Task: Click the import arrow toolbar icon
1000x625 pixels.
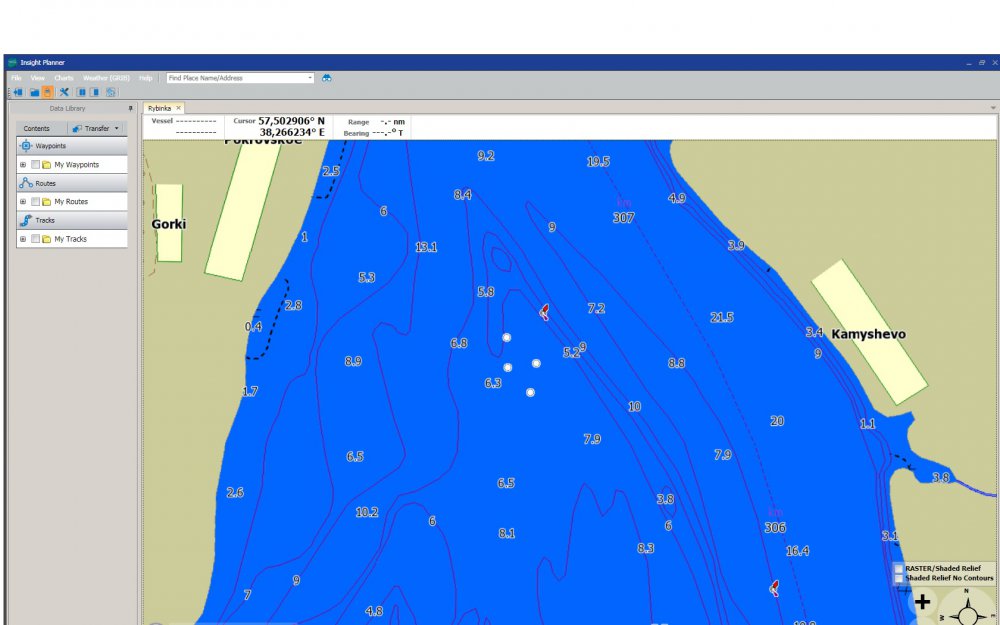Action: pyautogui.click(x=18, y=92)
